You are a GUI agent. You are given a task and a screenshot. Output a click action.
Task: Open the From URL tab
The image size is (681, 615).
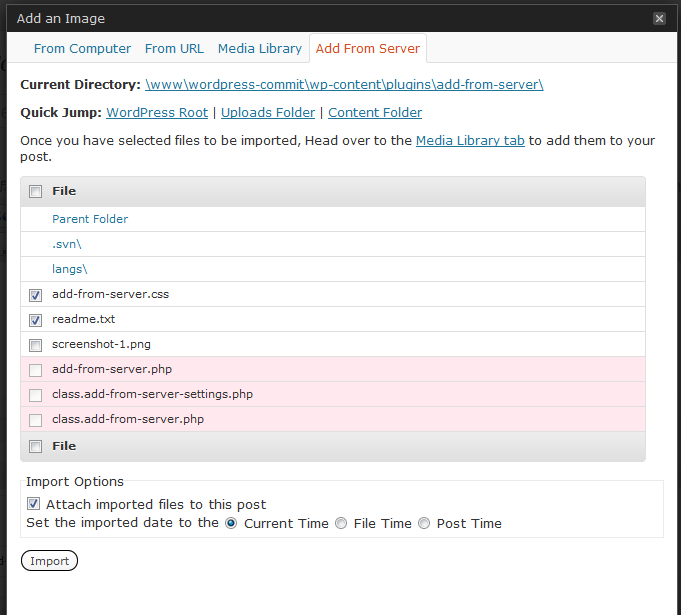(174, 48)
